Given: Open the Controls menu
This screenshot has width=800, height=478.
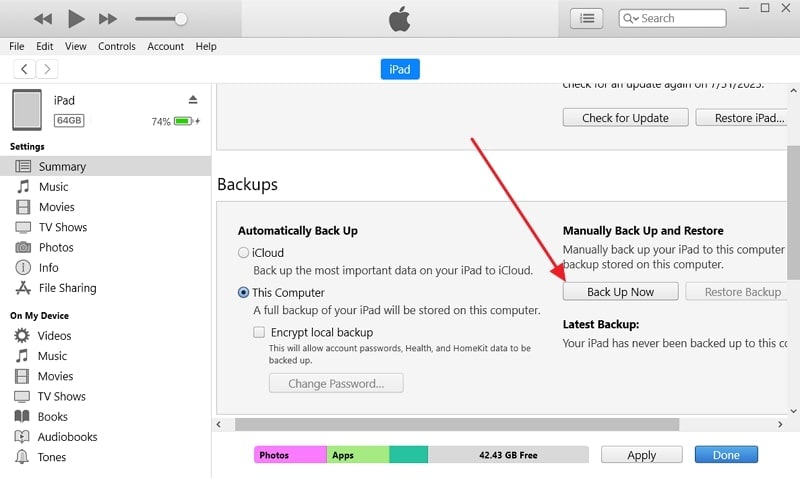Looking at the screenshot, I should (117, 46).
